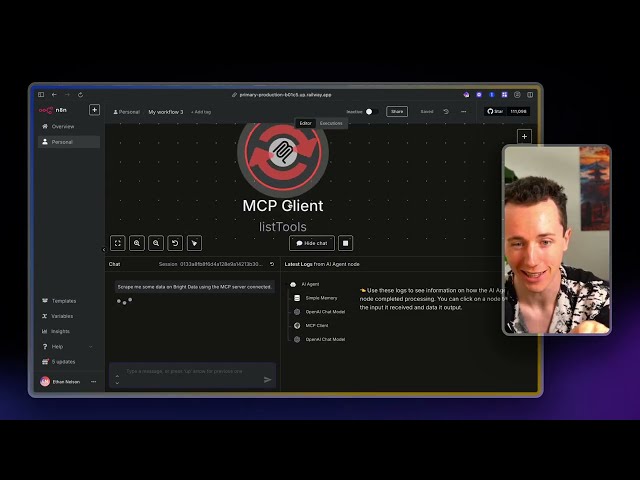Open the workflow three-dot options menu
Image resolution: width=640 pixels, height=480 pixels.
click(463, 111)
